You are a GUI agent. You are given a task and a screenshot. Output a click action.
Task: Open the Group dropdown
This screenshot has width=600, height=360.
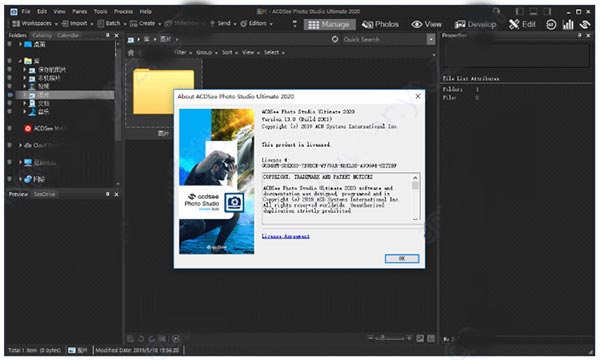click(x=207, y=52)
